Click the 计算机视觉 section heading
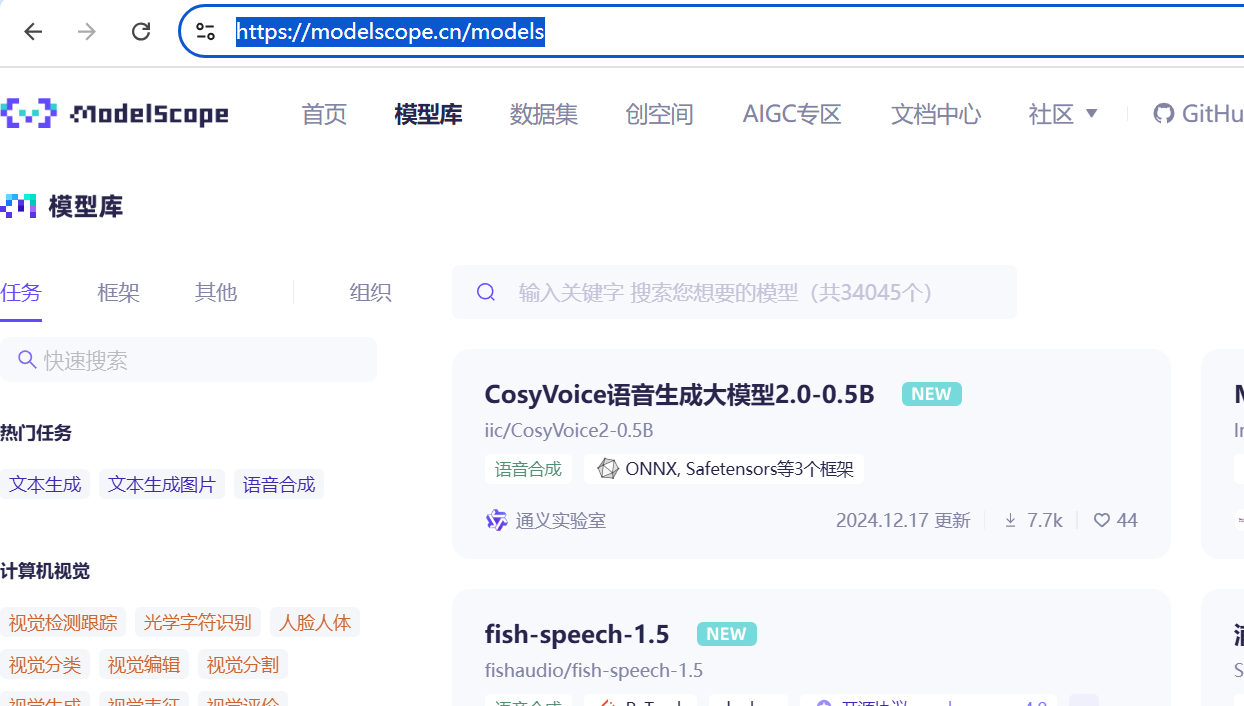 (x=45, y=571)
